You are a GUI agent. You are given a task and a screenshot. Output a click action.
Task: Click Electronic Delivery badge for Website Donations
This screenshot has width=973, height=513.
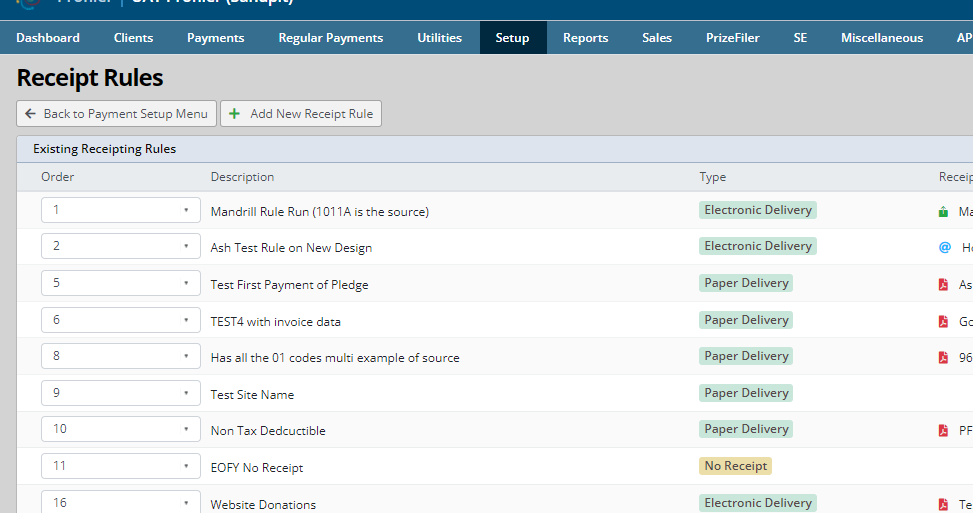758,502
